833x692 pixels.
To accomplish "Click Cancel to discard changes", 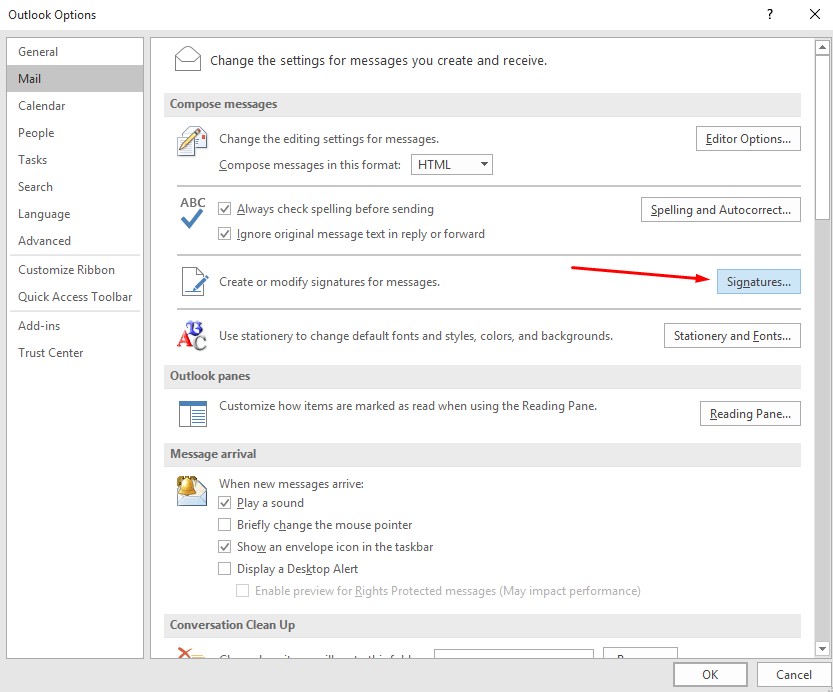I will click(x=794, y=674).
